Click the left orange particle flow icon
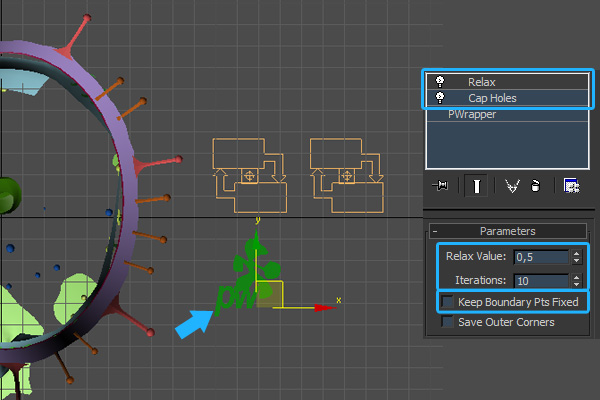 pos(250,176)
